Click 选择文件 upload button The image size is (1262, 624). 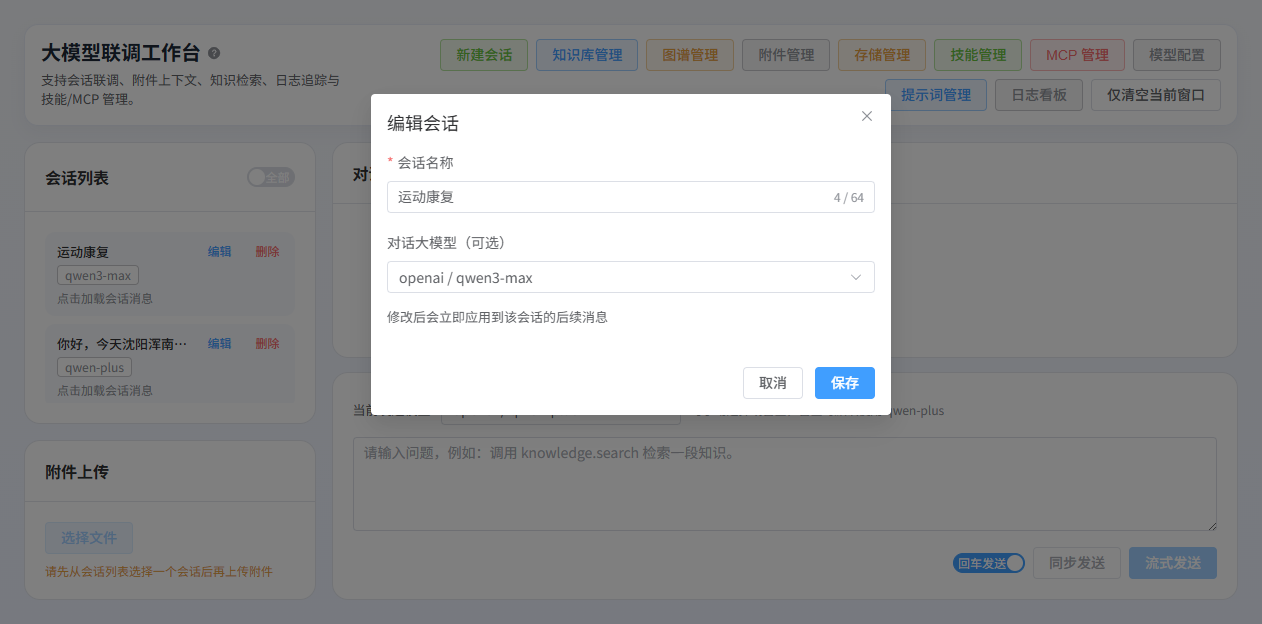coord(89,538)
